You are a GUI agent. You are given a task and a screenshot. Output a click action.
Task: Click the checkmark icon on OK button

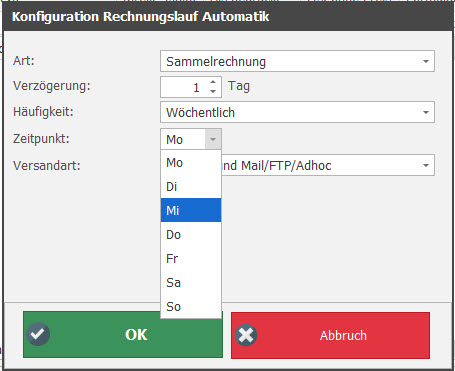click(x=38, y=334)
